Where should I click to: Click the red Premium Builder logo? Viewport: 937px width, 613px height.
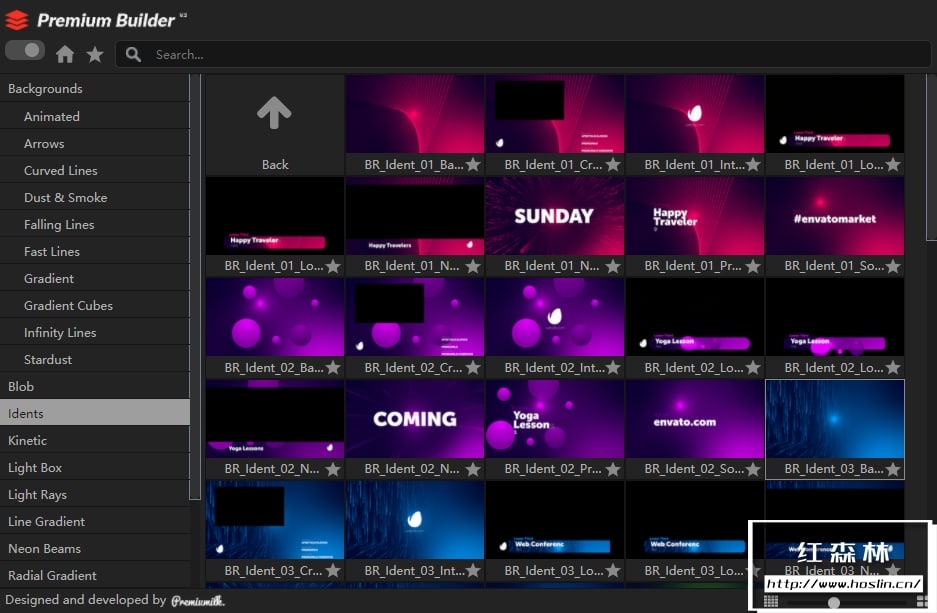17,20
